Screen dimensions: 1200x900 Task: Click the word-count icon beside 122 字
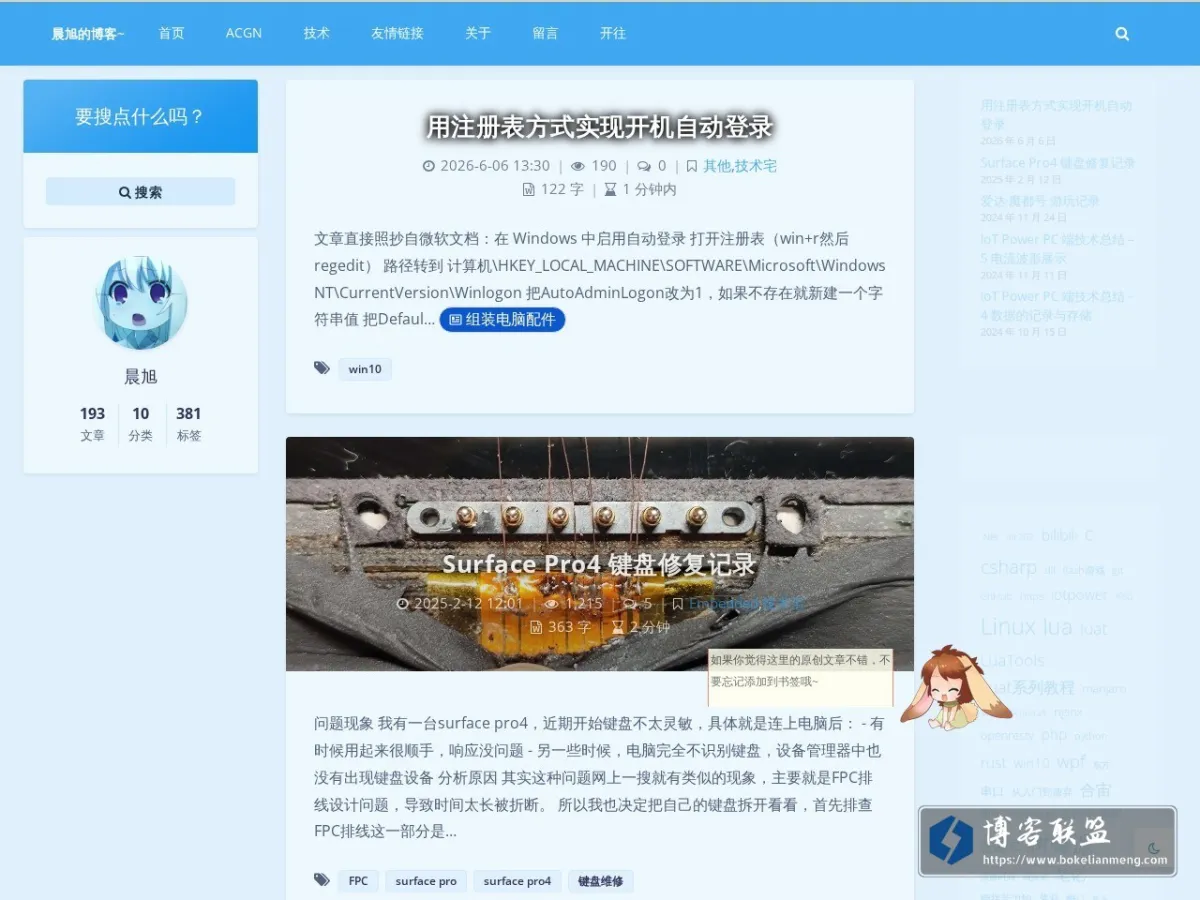[529, 189]
